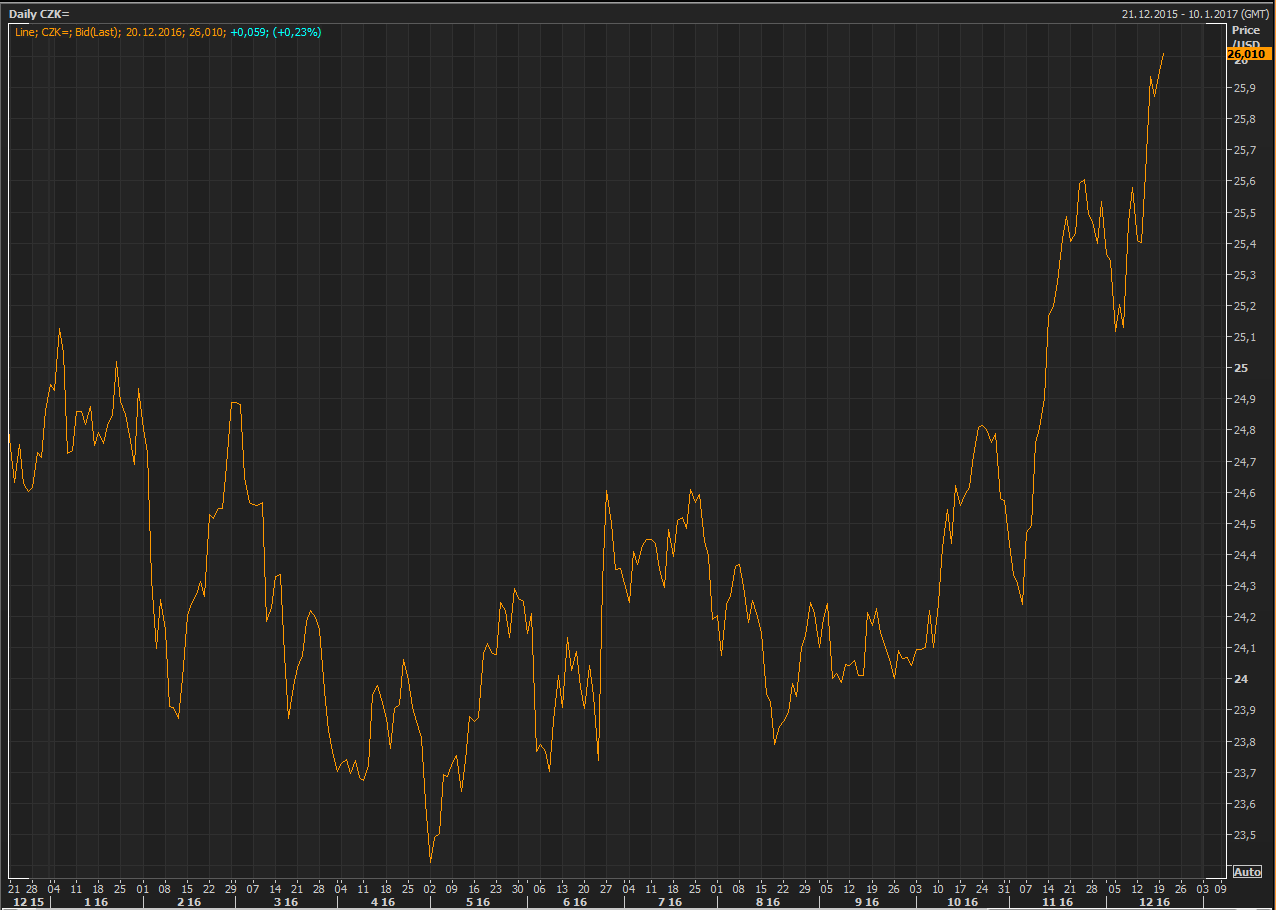Click Bid(Last) field in the legend
The height and width of the screenshot is (910, 1276).
95,32
